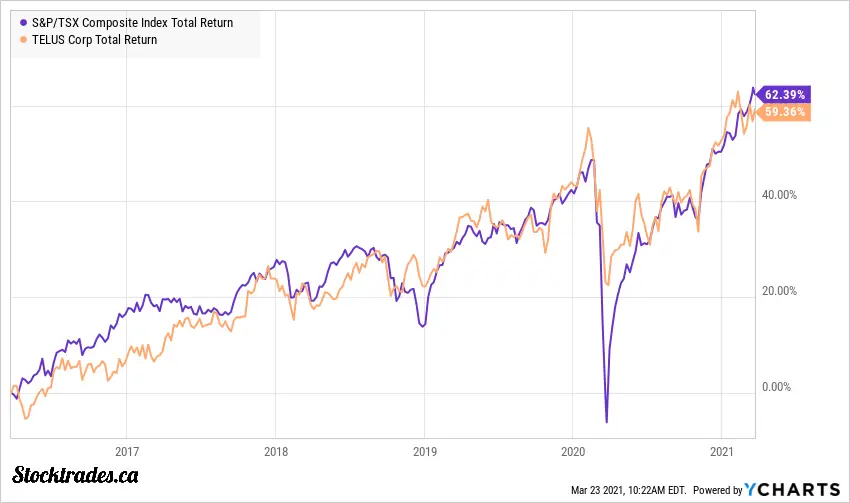The height and width of the screenshot is (503, 850).
Task: Click the orange line's early 2020 peak
Action: 588,127
